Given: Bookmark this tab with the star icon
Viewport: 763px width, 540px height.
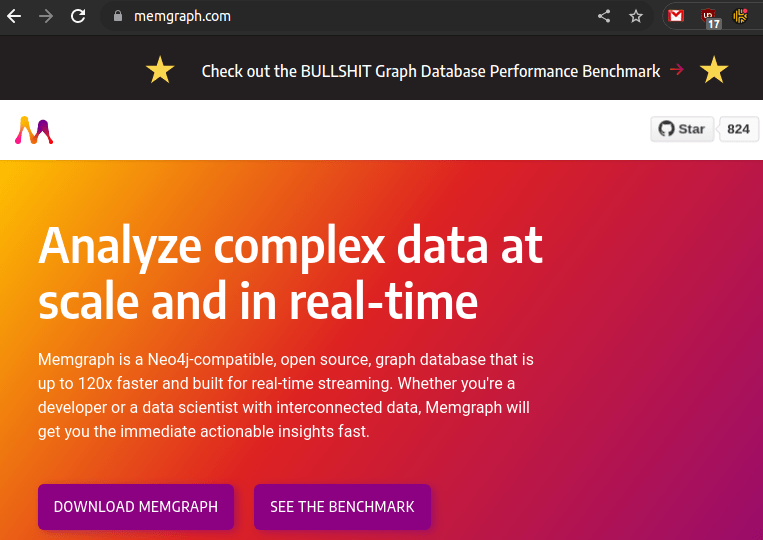Looking at the screenshot, I should (x=636, y=16).
